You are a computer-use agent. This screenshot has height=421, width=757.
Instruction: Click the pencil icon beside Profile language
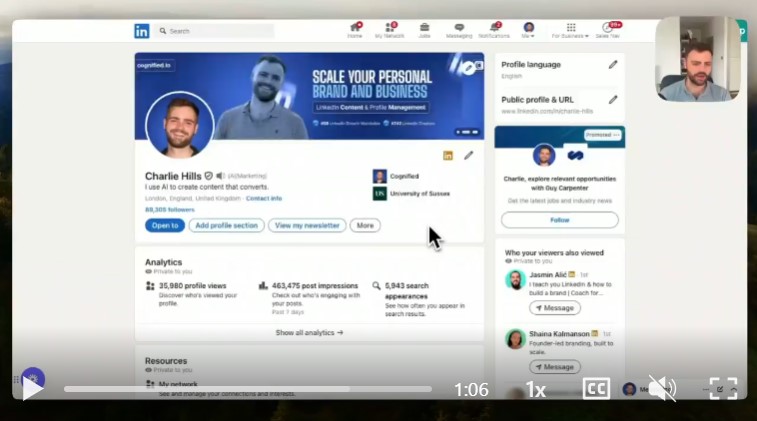click(613, 64)
